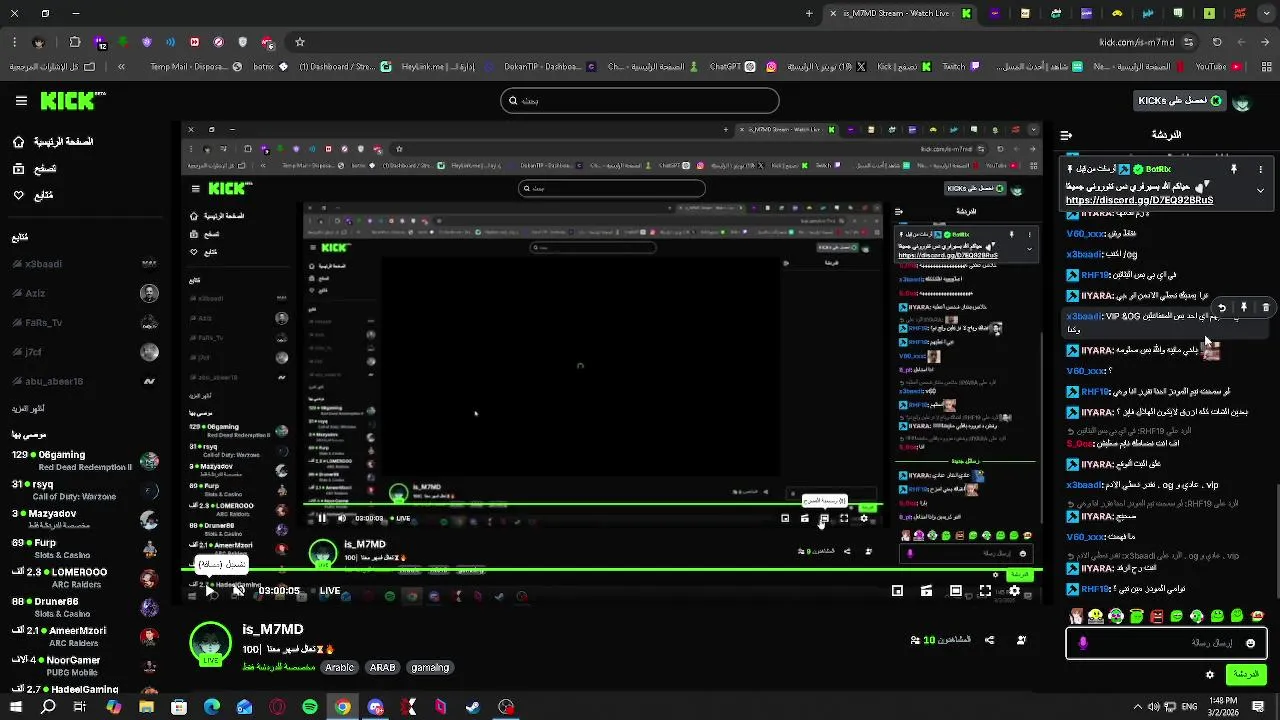Click the chat message input field
Screen dimensions: 1280x720
1166,643
